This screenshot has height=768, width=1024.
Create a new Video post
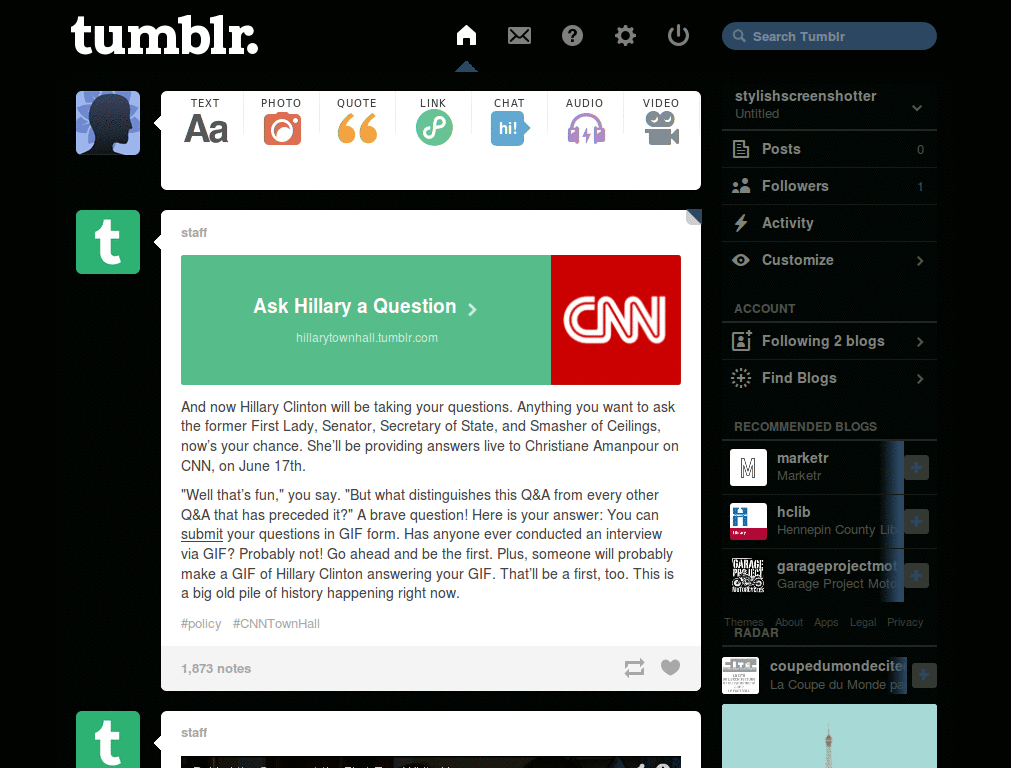point(662,121)
